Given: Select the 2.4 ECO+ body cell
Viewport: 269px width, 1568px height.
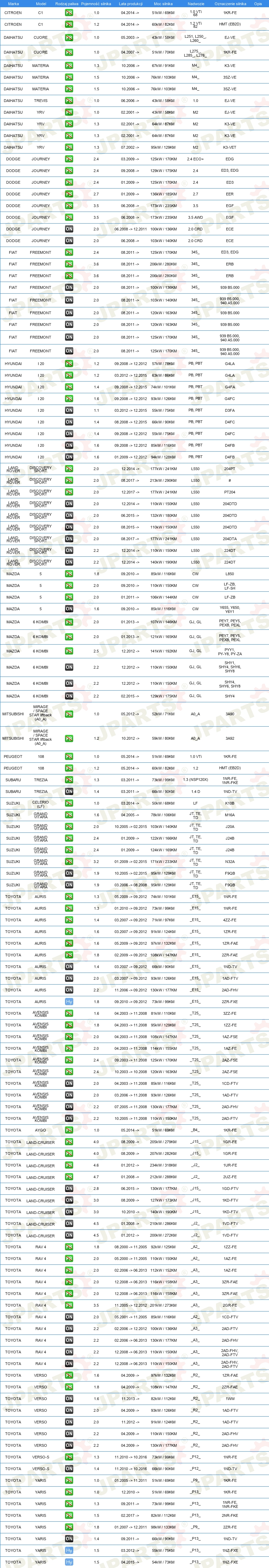Looking at the screenshot, I should (x=196, y=159).
